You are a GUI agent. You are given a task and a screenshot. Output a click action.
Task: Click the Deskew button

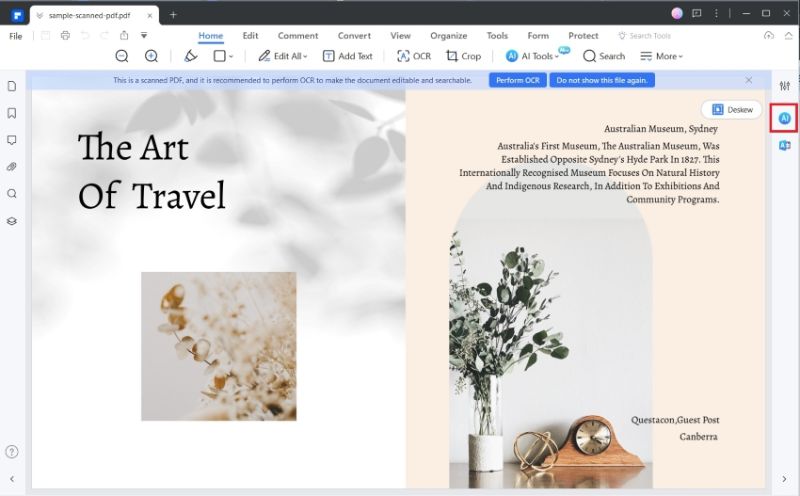click(x=732, y=110)
